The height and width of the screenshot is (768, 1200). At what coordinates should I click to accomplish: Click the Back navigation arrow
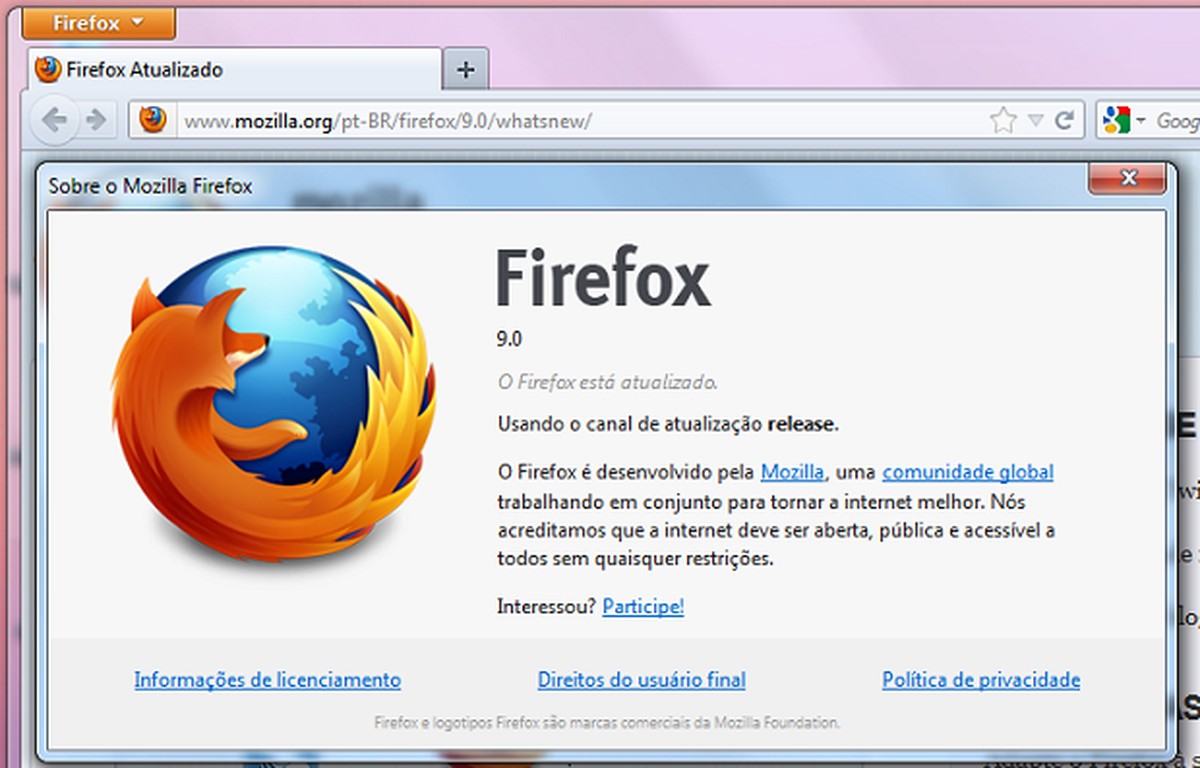coord(54,118)
